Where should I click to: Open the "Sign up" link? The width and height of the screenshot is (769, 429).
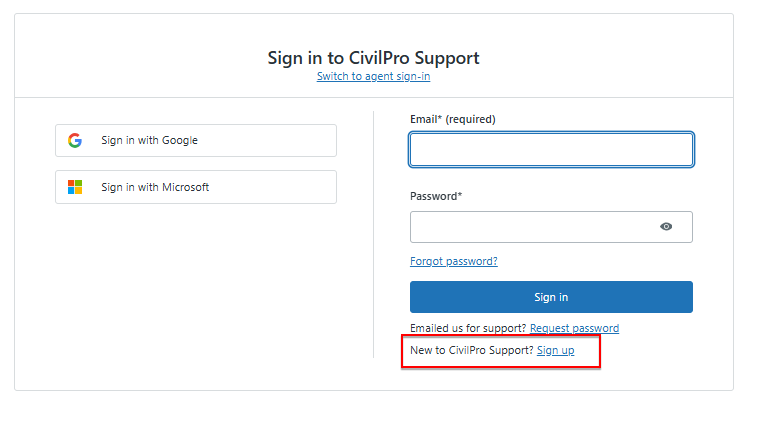point(555,351)
